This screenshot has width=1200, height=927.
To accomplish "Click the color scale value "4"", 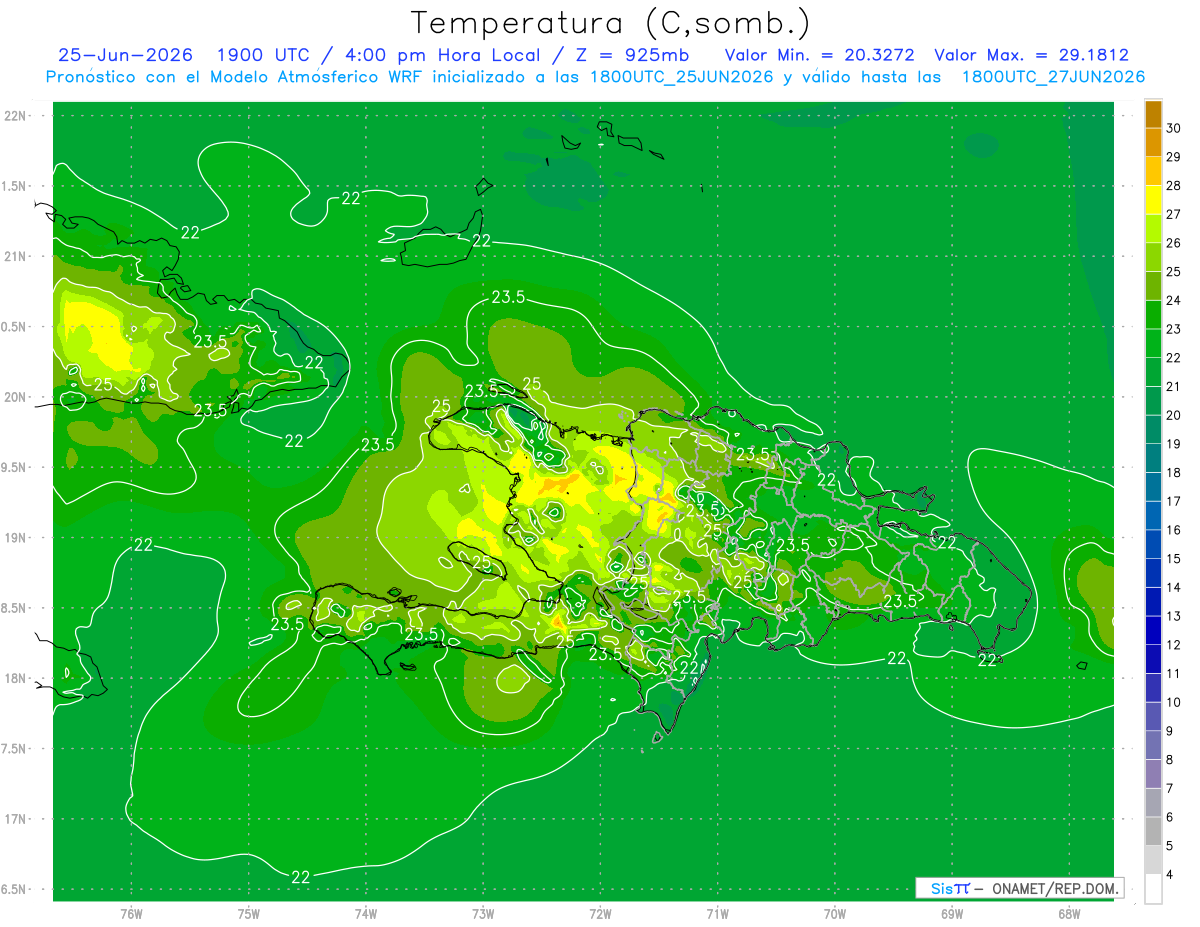I will click(x=1171, y=875).
